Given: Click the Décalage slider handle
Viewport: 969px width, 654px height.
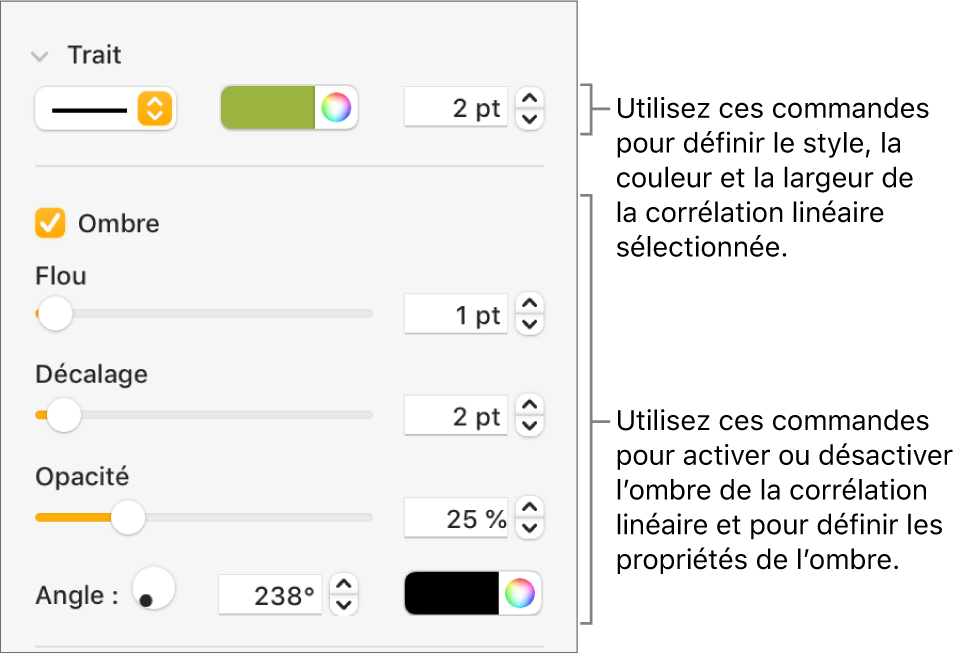Looking at the screenshot, I should pyautogui.click(x=64, y=414).
